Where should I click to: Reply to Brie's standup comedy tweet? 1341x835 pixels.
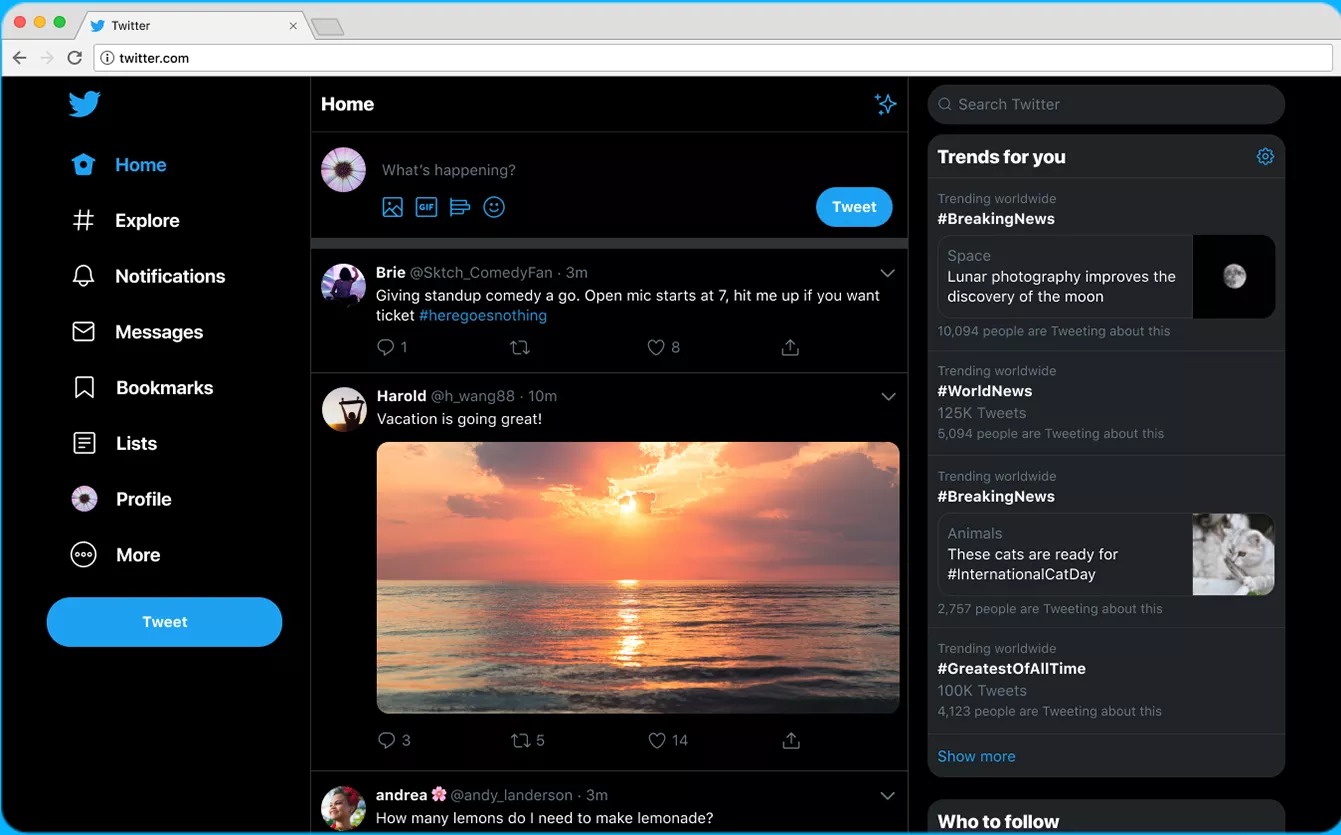click(x=386, y=348)
